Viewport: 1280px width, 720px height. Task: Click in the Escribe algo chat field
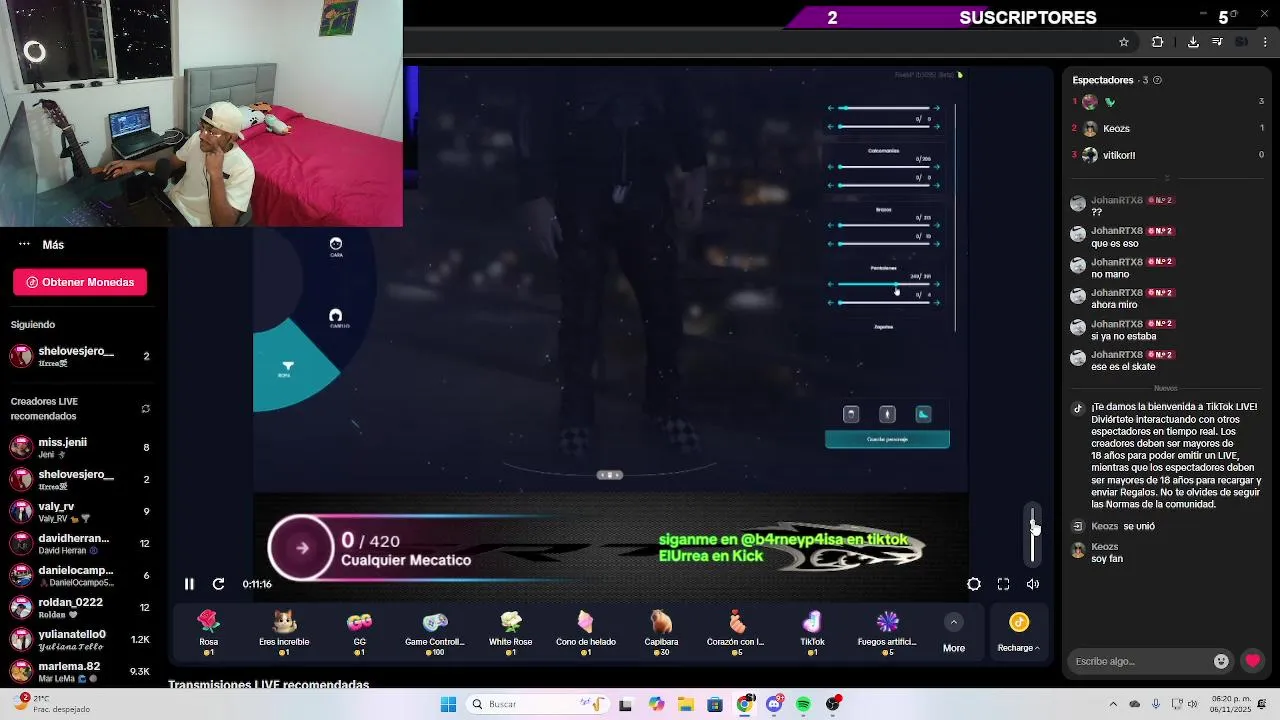pyautogui.click(x=1140, y=661)
